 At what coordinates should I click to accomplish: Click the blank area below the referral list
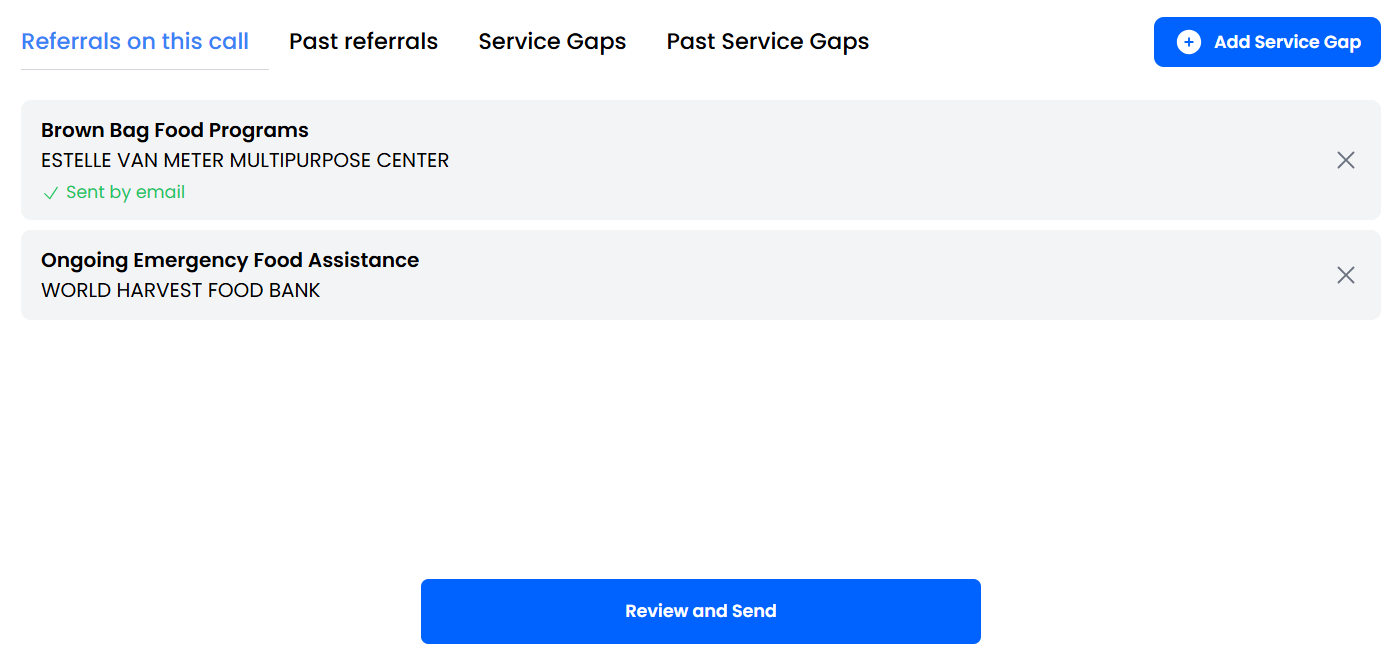click(700, 440)
